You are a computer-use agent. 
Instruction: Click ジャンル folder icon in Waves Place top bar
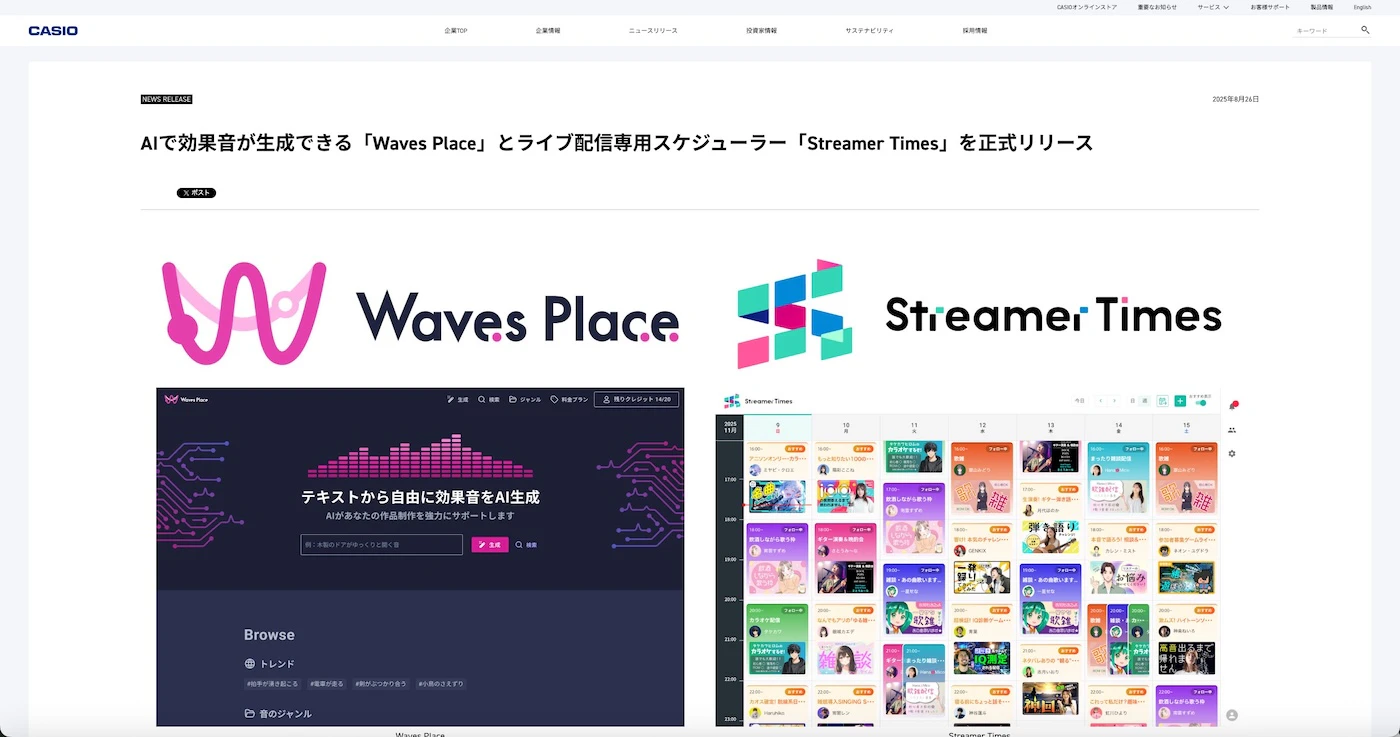point(513,399)
